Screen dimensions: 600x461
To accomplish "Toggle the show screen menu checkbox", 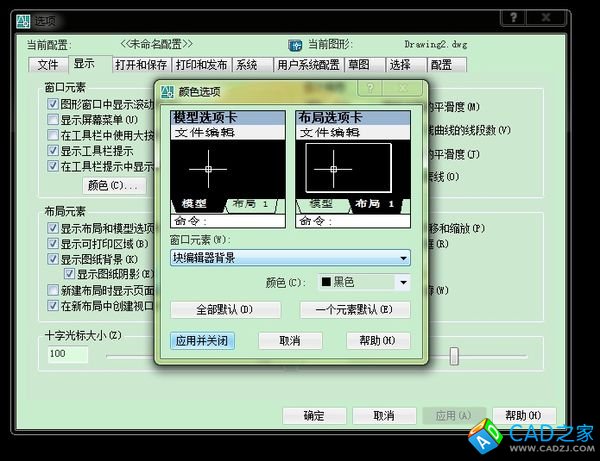I will [53, 120].
